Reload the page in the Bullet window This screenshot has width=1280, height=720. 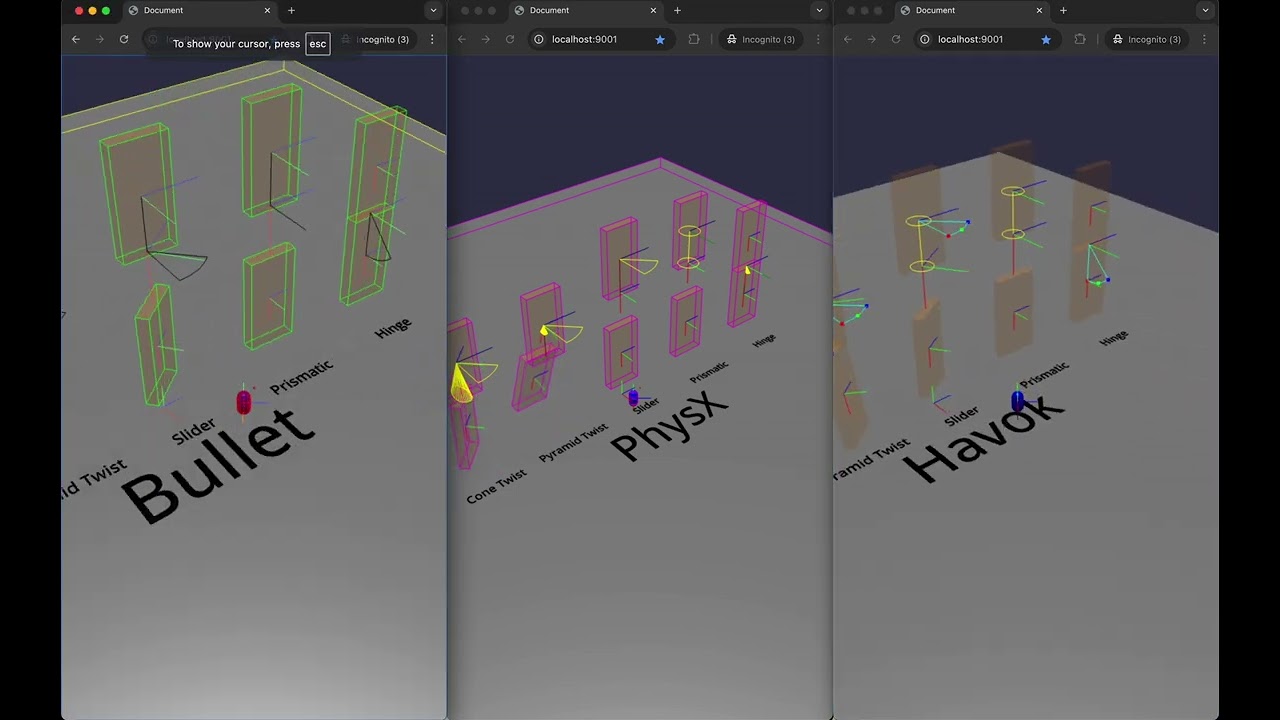point(123,39)
